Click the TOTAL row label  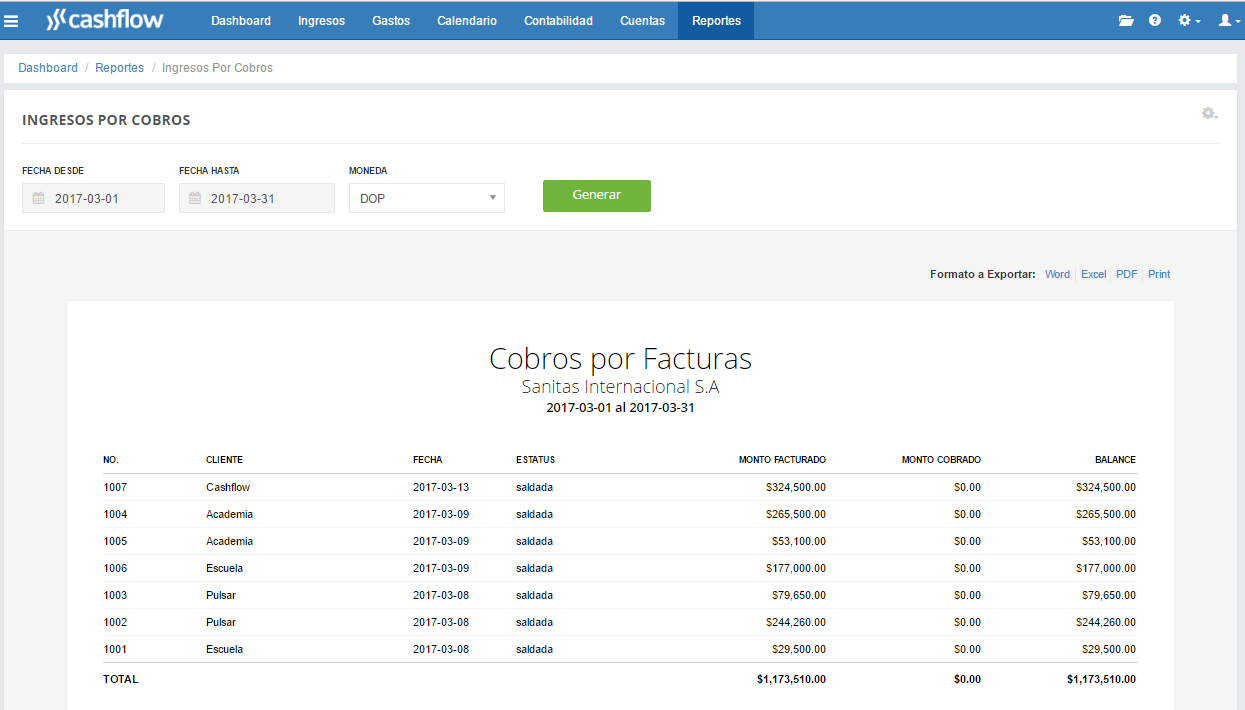point(121,679)
